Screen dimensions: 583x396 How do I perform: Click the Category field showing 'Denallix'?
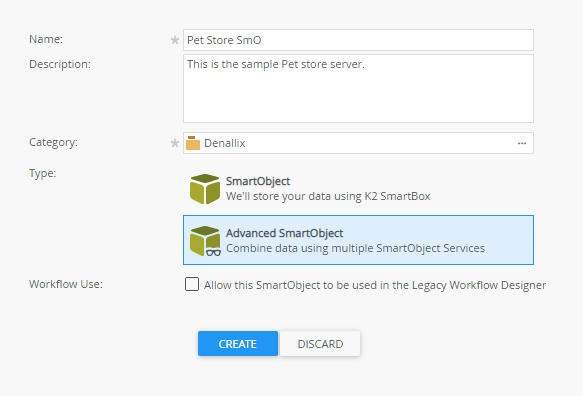358,143
